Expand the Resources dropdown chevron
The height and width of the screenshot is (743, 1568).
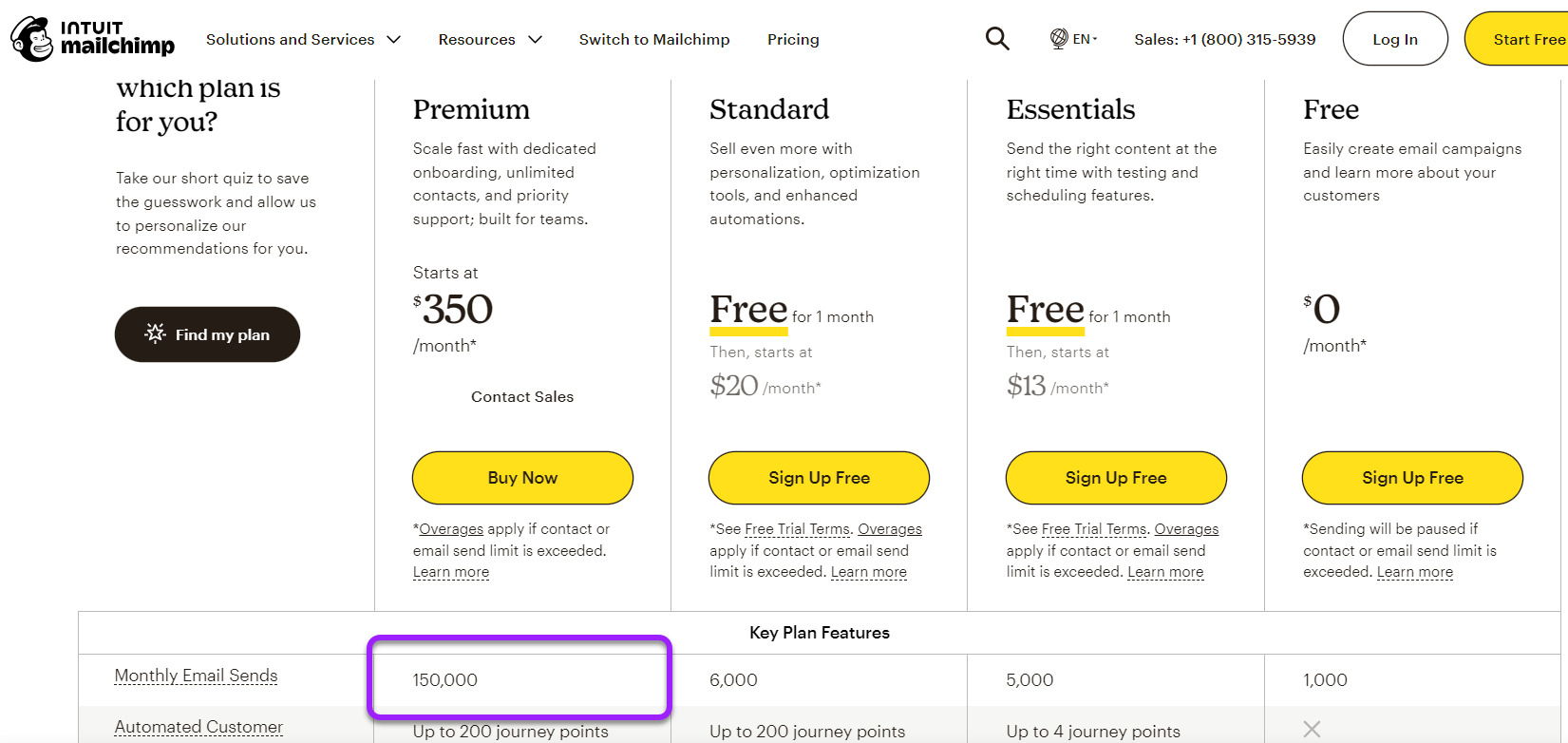click(x=535, y=39)
